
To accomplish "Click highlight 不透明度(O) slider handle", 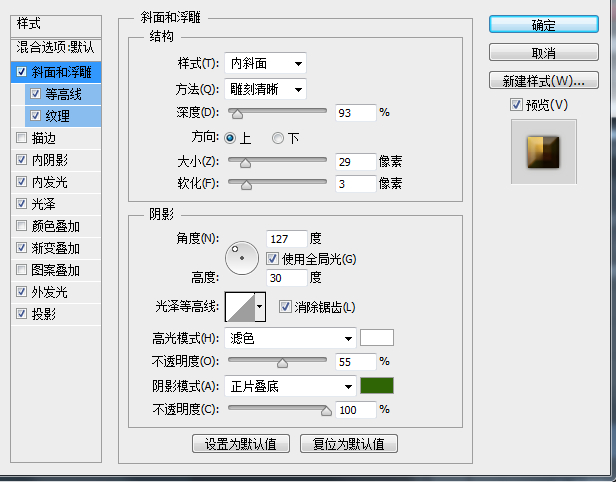I will pos(282,363).
